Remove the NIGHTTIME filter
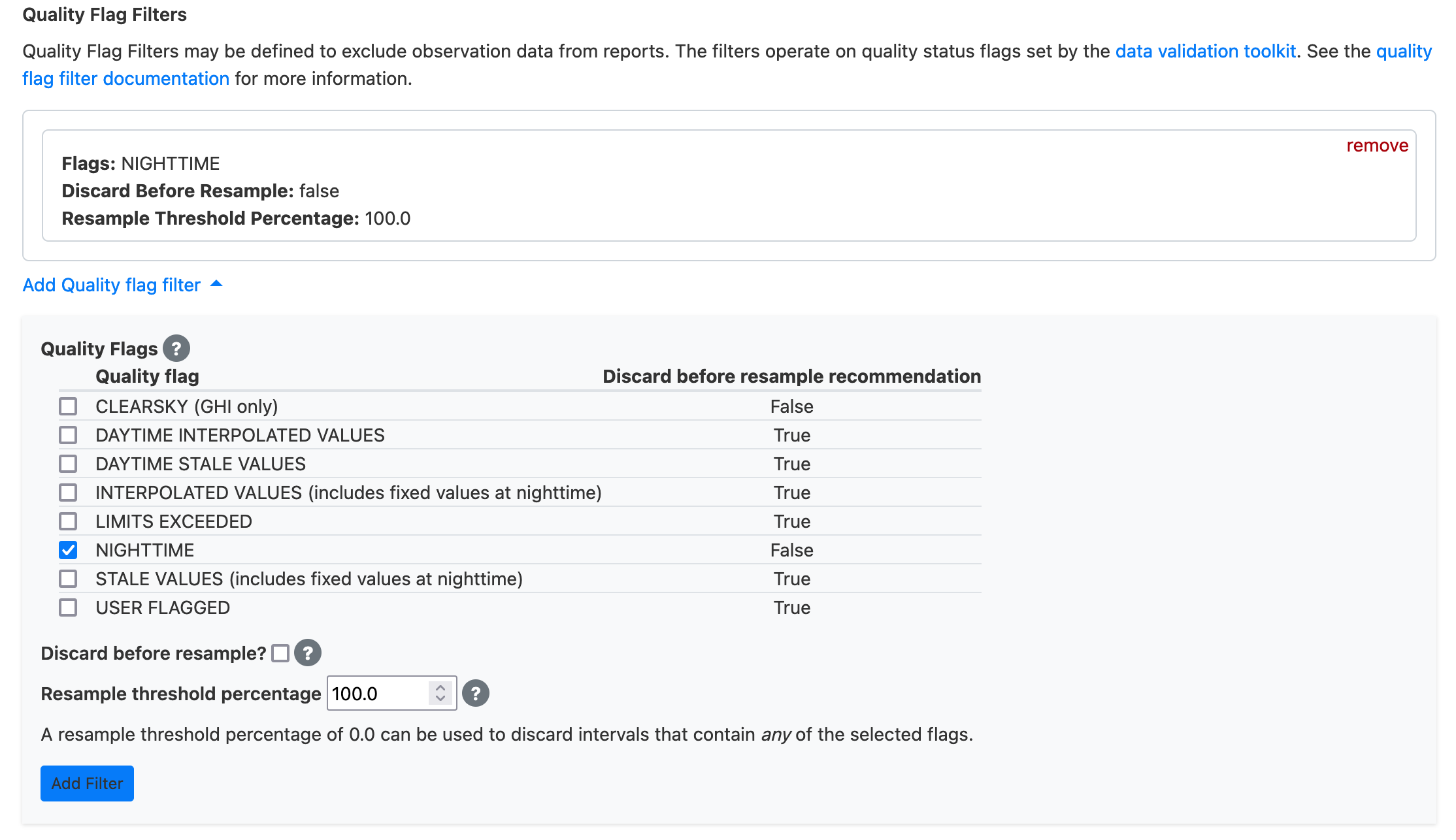The height and width of the screenshot is (840, 1456). tap(1377, 145)
